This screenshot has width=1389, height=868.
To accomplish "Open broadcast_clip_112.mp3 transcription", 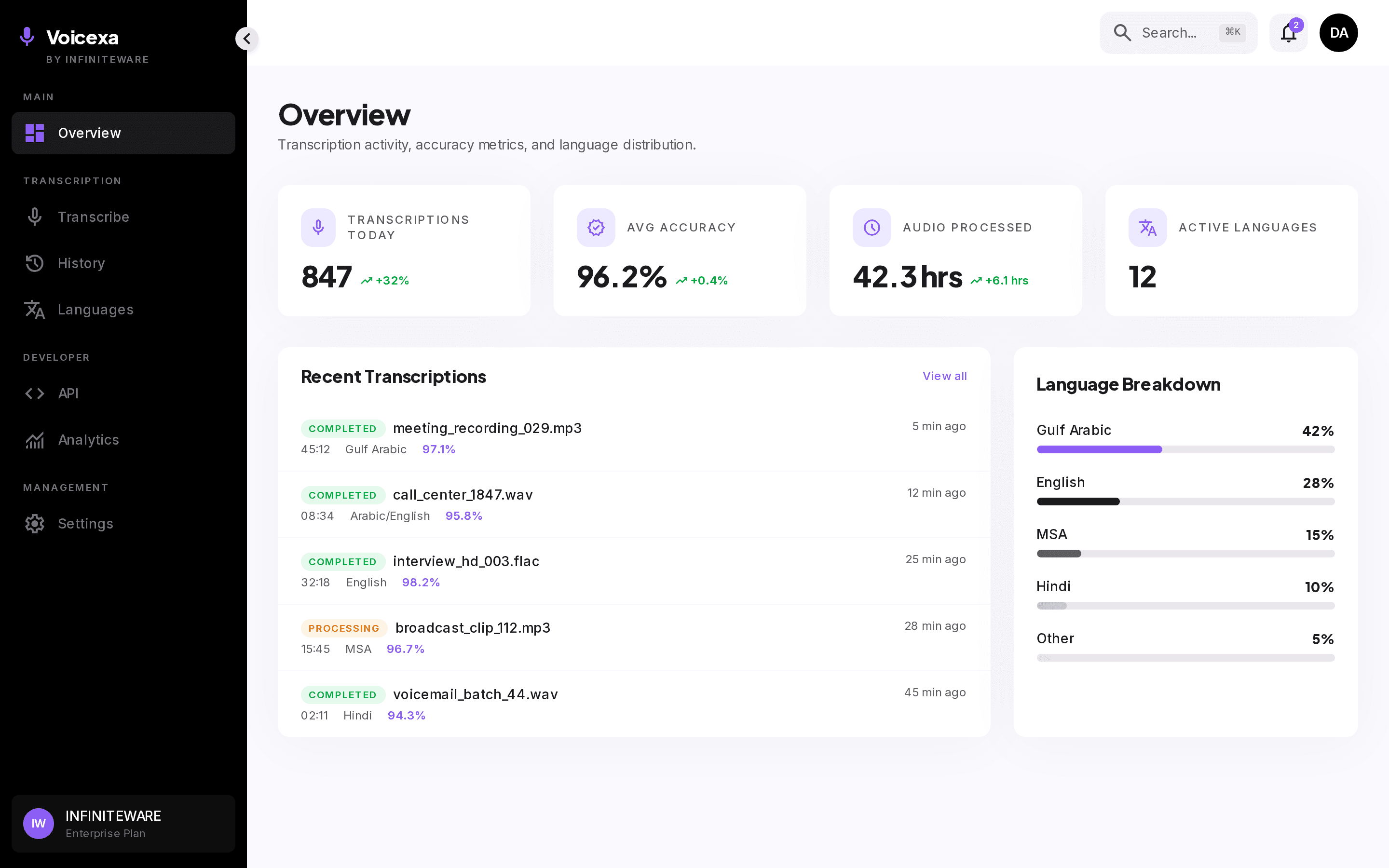I will (x=634, y=638).
